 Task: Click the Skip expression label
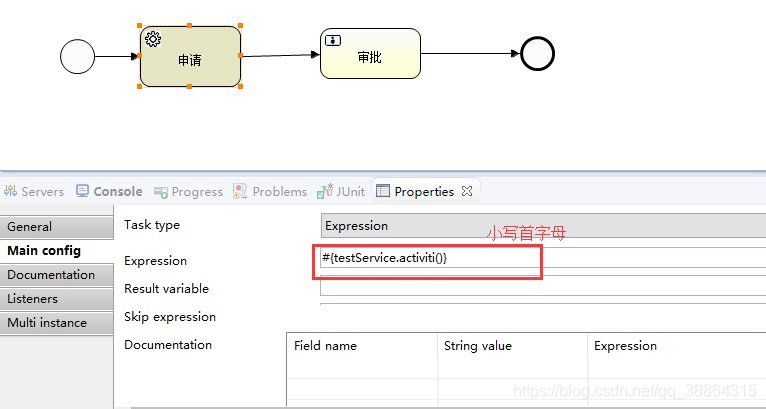[x=170, y=317]
